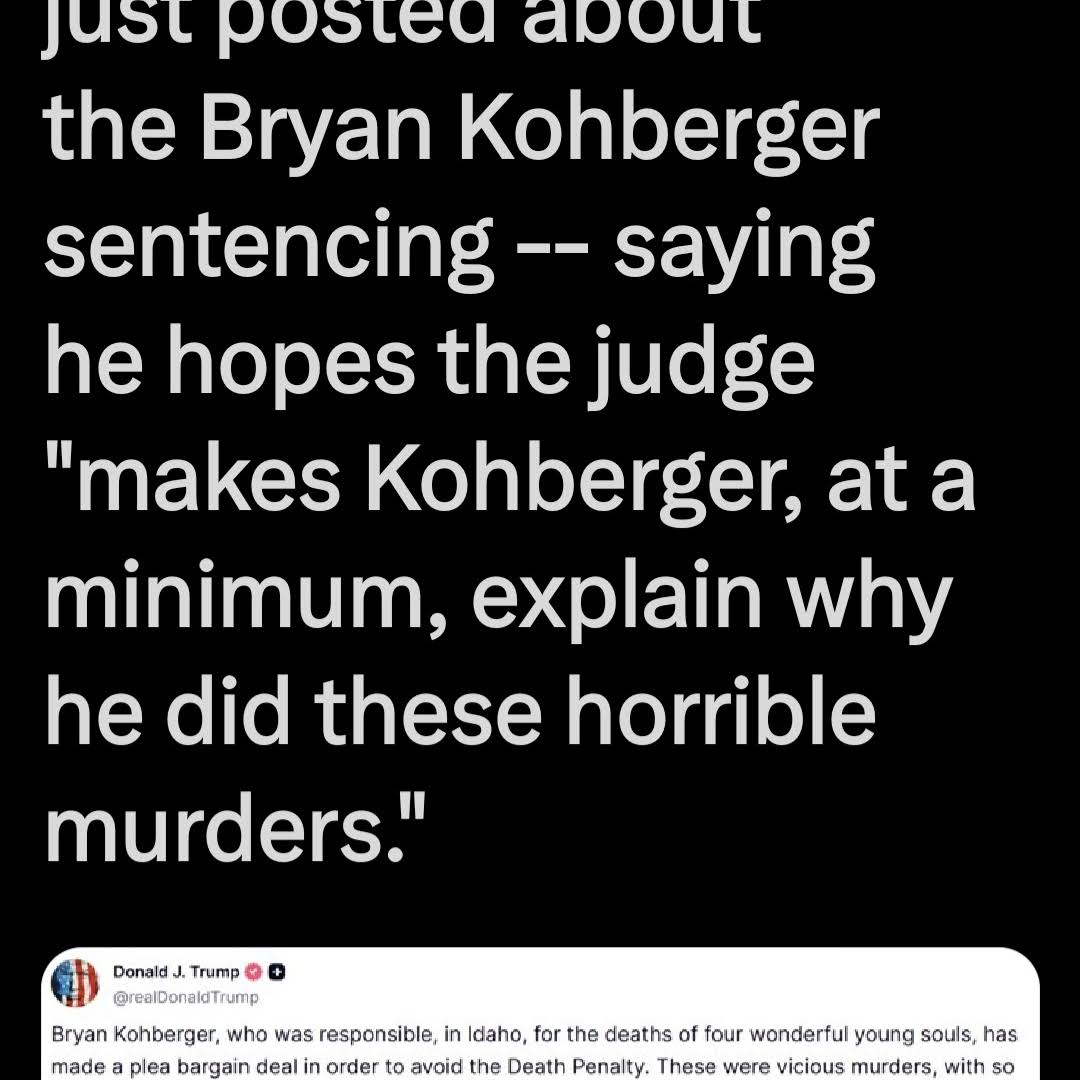This screenshot has width=1080, height=1080.
Task: Click the flag profile avatar
Action: (x=75, y=982)
